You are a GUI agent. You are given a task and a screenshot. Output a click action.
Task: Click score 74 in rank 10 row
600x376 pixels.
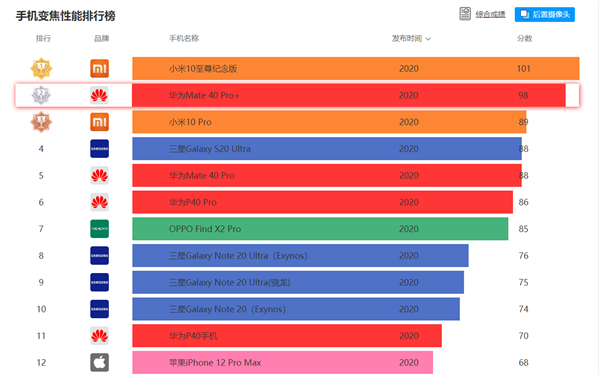523,309
